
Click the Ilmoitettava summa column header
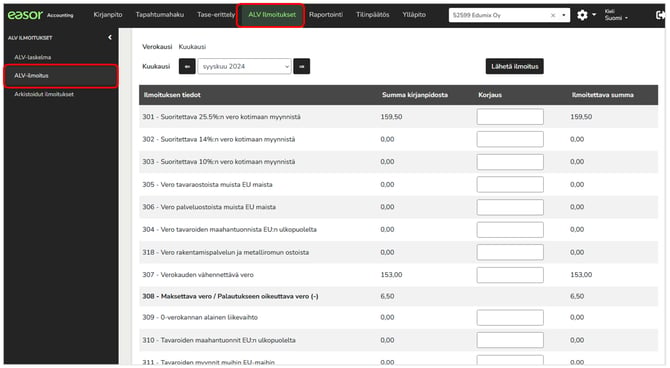[x=602, y=95]
